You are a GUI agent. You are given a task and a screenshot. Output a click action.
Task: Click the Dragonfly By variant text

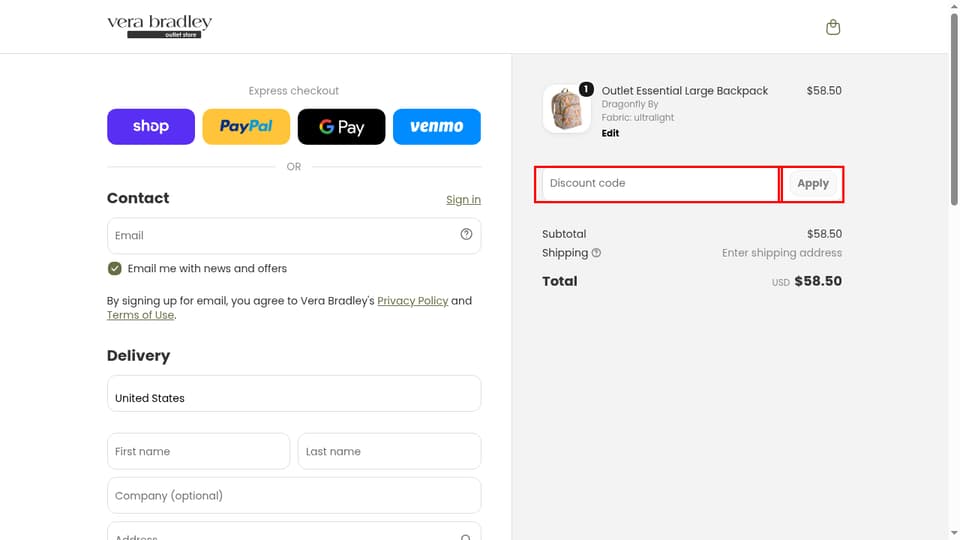[x=629, y=104]
